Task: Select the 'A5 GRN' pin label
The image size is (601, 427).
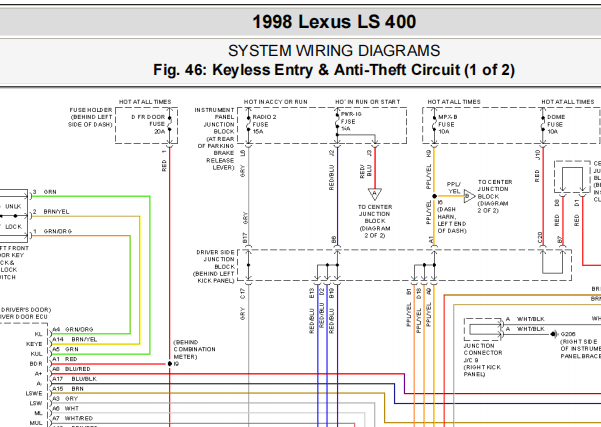Action: coord(65,349)
